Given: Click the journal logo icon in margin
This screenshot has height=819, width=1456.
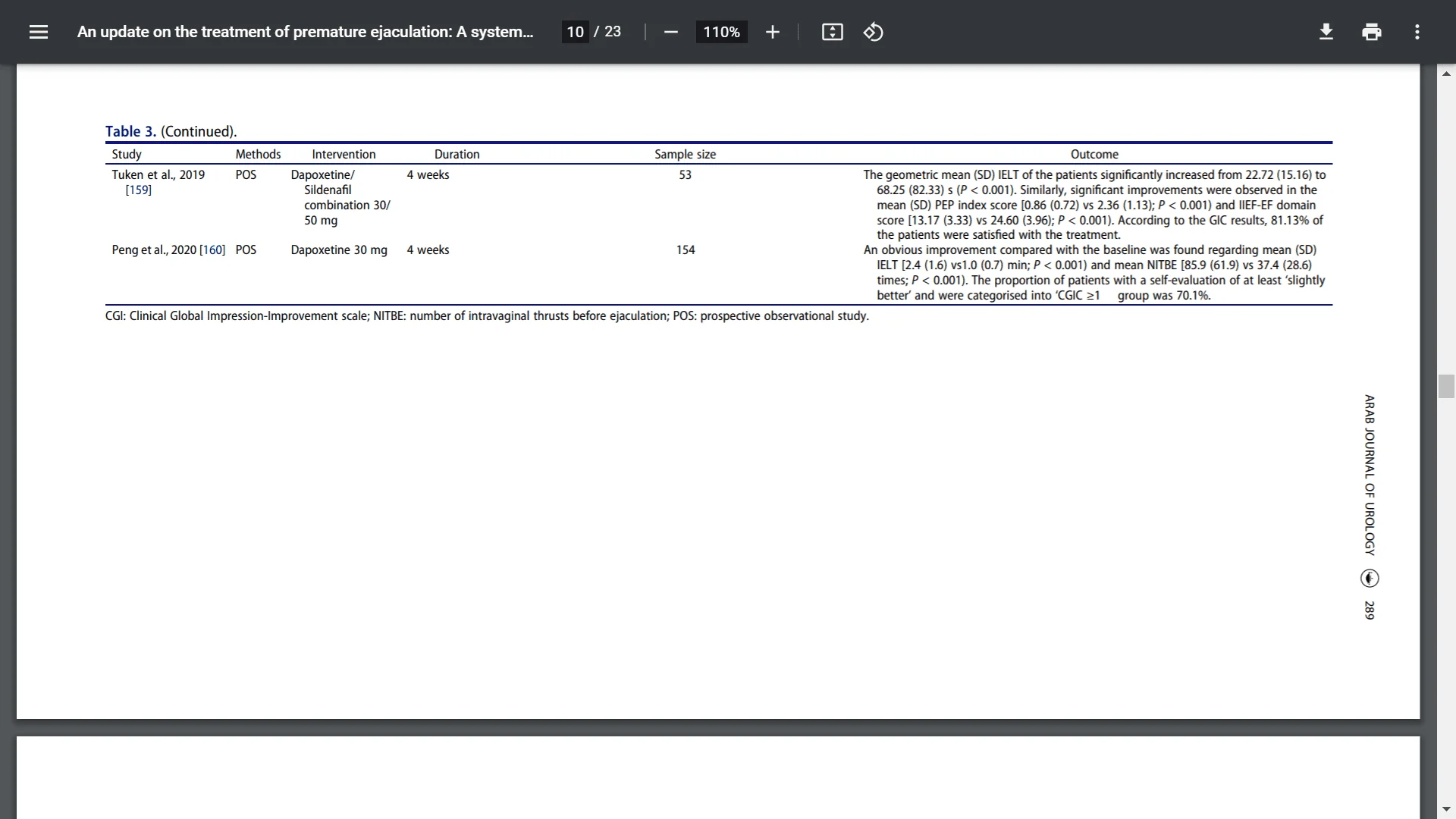Looking at the screenshot, I should click(x=1370, y=579).
